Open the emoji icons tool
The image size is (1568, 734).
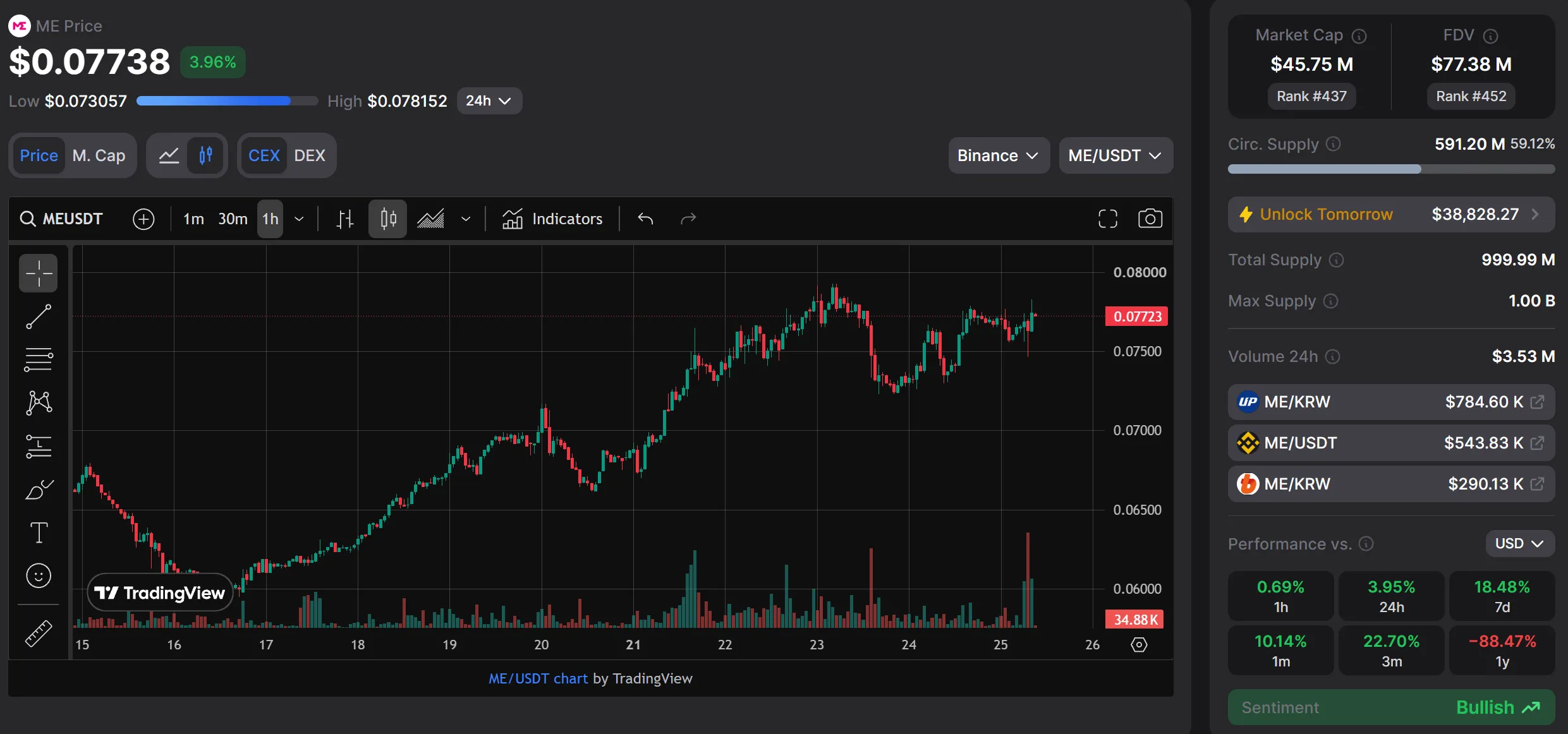coord(39,575)
